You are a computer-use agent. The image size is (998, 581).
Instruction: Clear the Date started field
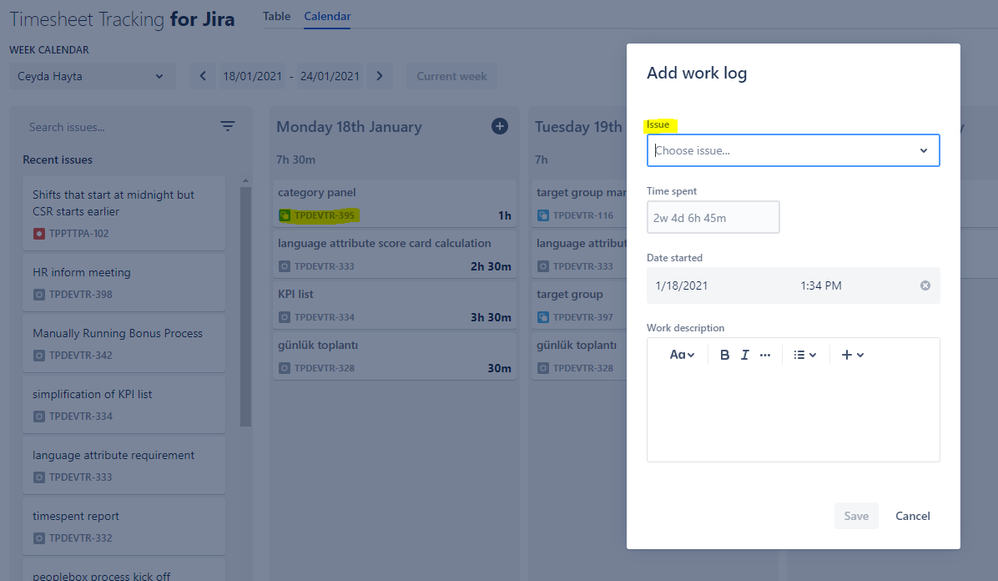(925, 285)
